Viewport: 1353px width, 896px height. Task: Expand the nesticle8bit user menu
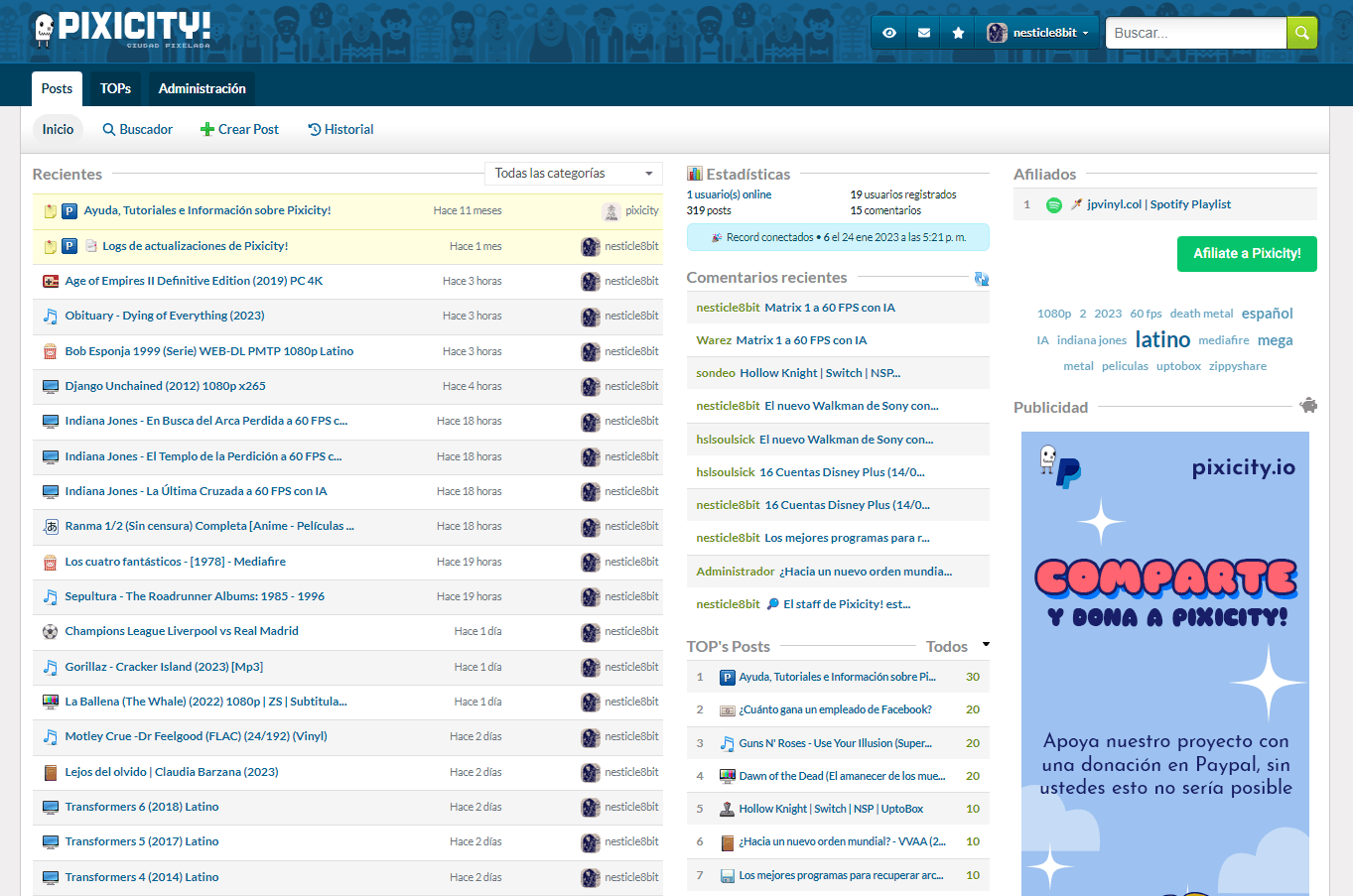1038,33
